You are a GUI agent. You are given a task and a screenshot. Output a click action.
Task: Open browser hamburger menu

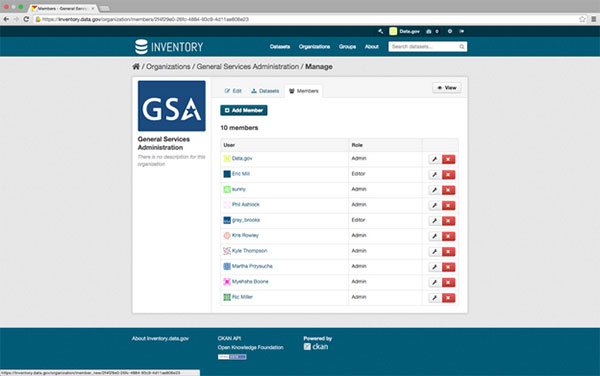[x=593, y=19]
